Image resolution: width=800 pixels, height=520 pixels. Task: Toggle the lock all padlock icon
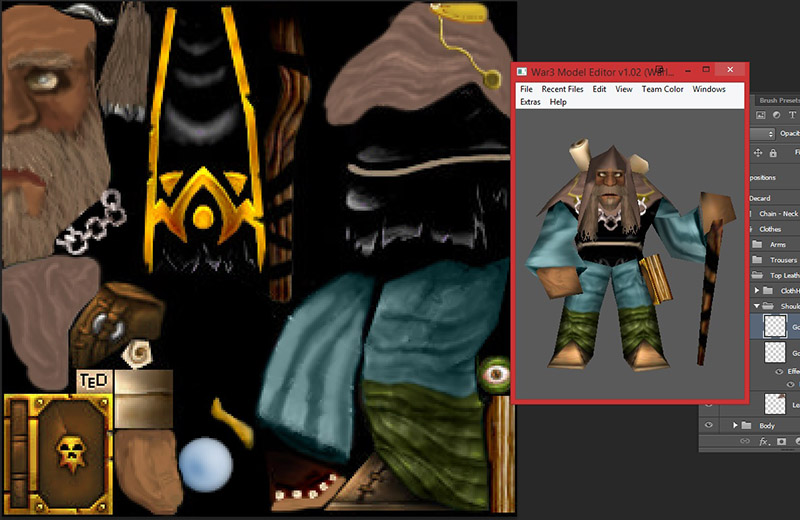pyautogui.click(x=773, y=153)
